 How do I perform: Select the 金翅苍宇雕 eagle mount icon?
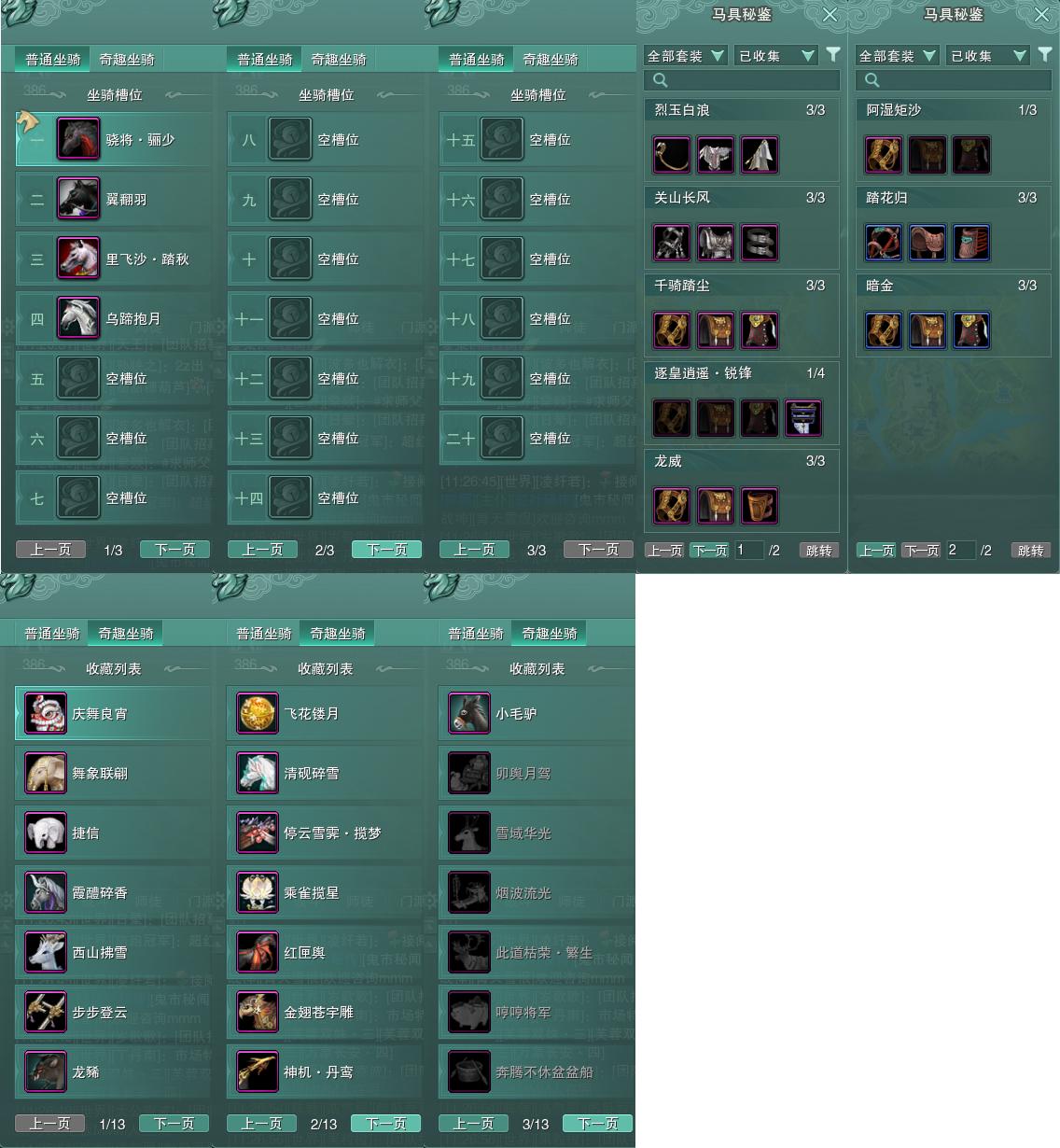coord(258,1012)
